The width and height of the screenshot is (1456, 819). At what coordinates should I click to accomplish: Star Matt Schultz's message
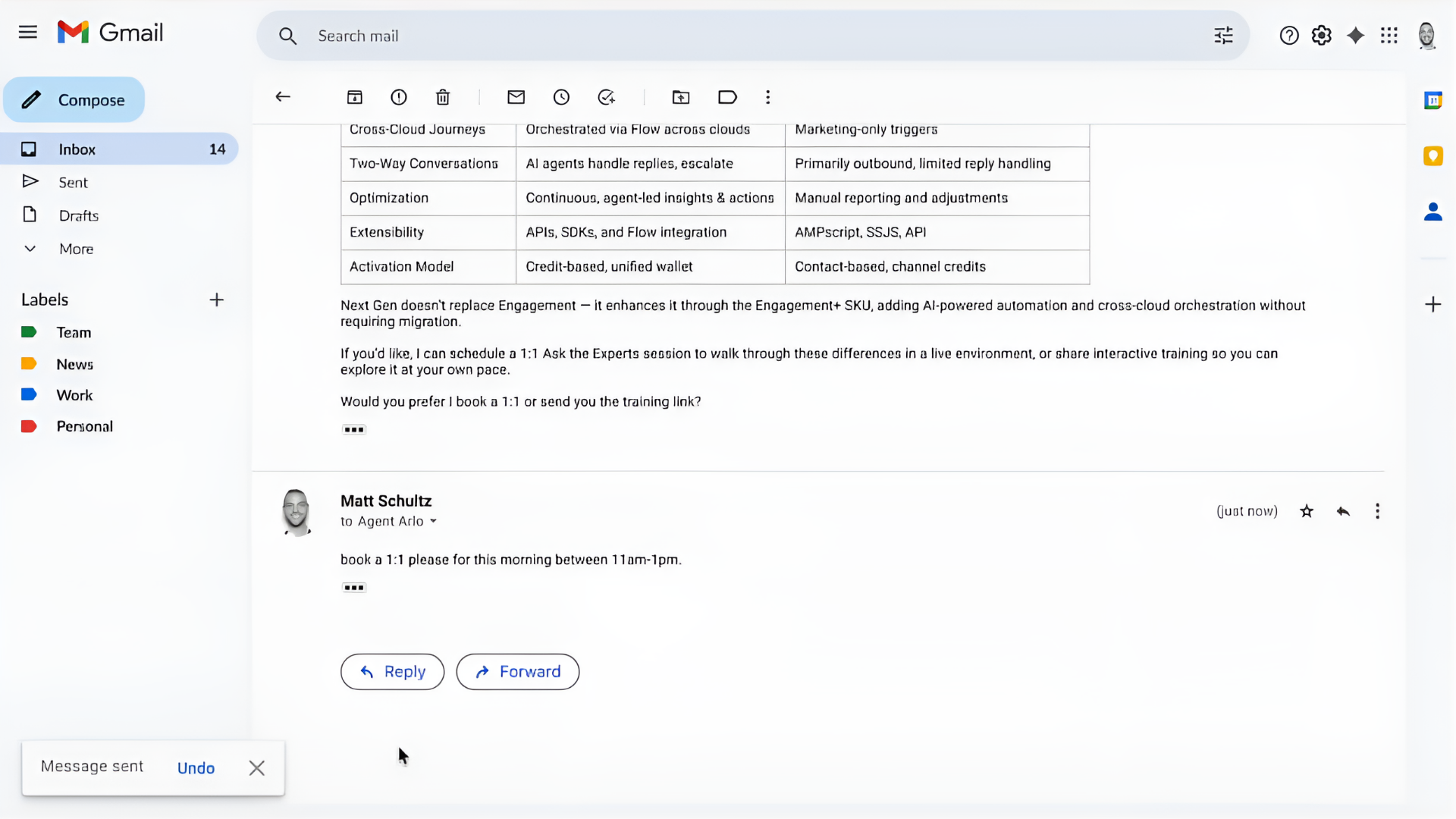tap(1307, 511)
